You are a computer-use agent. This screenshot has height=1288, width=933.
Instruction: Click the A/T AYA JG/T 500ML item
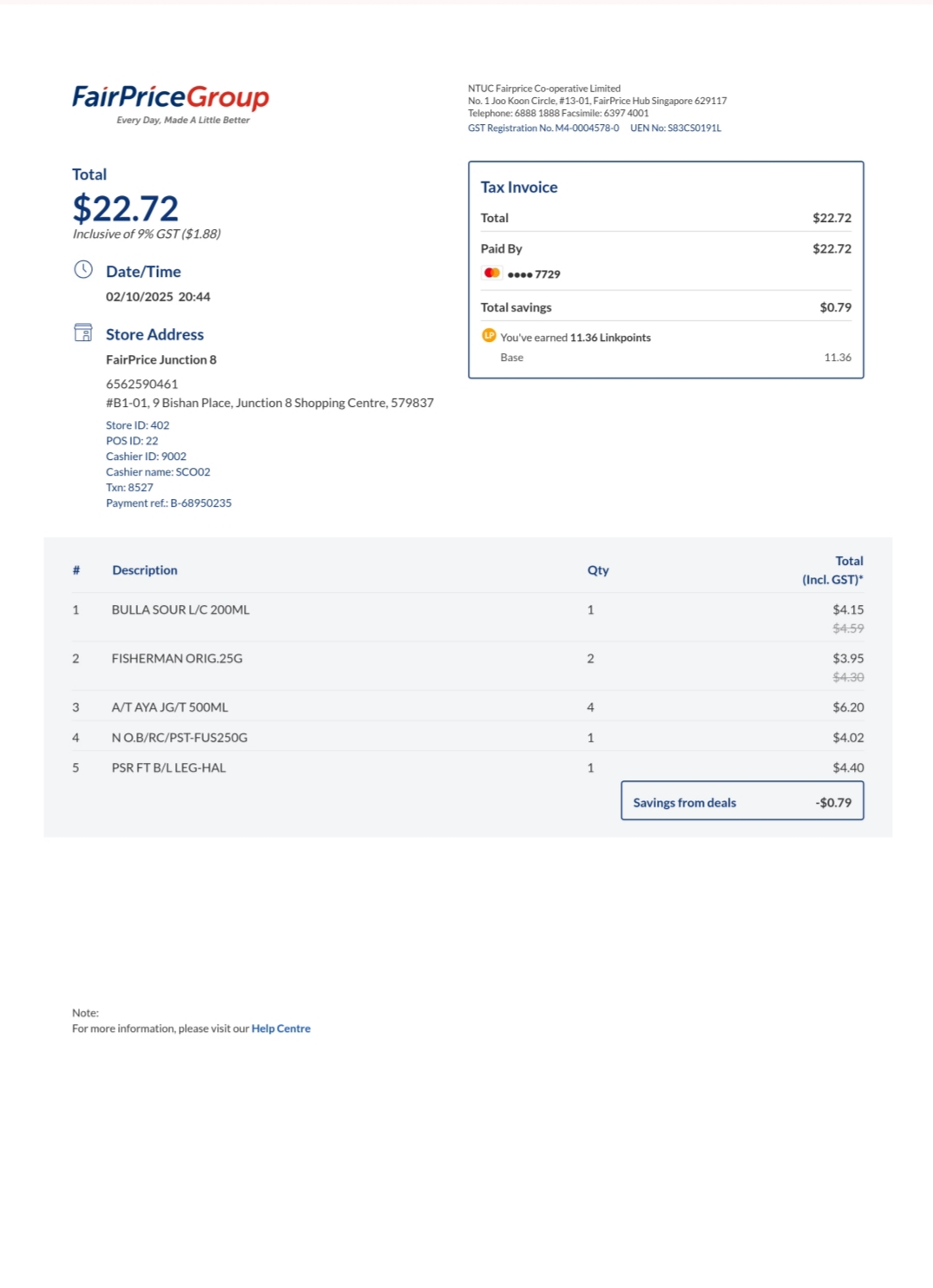(x=170, y=707)
